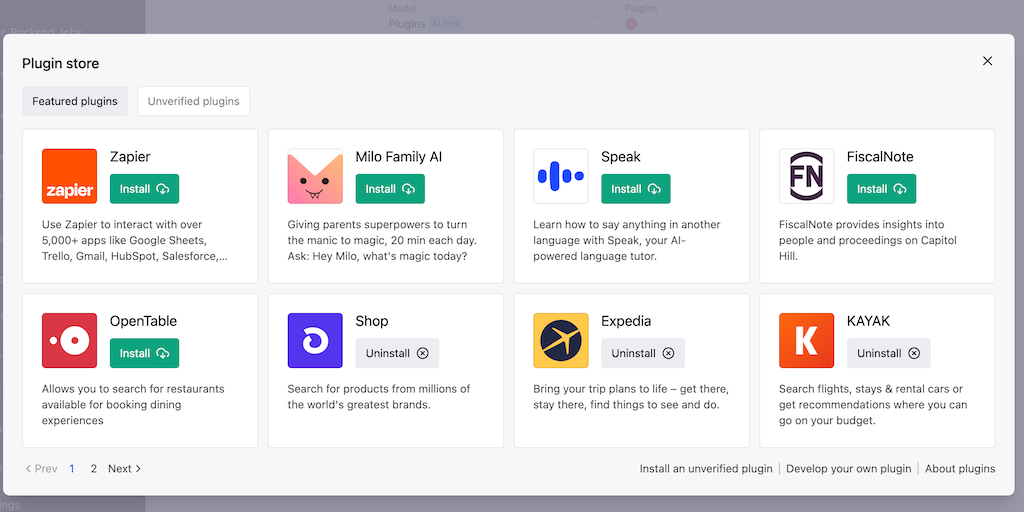Click the Shop products description
The height and width of the screenshot is (512, 1024).
coord(379,397)
